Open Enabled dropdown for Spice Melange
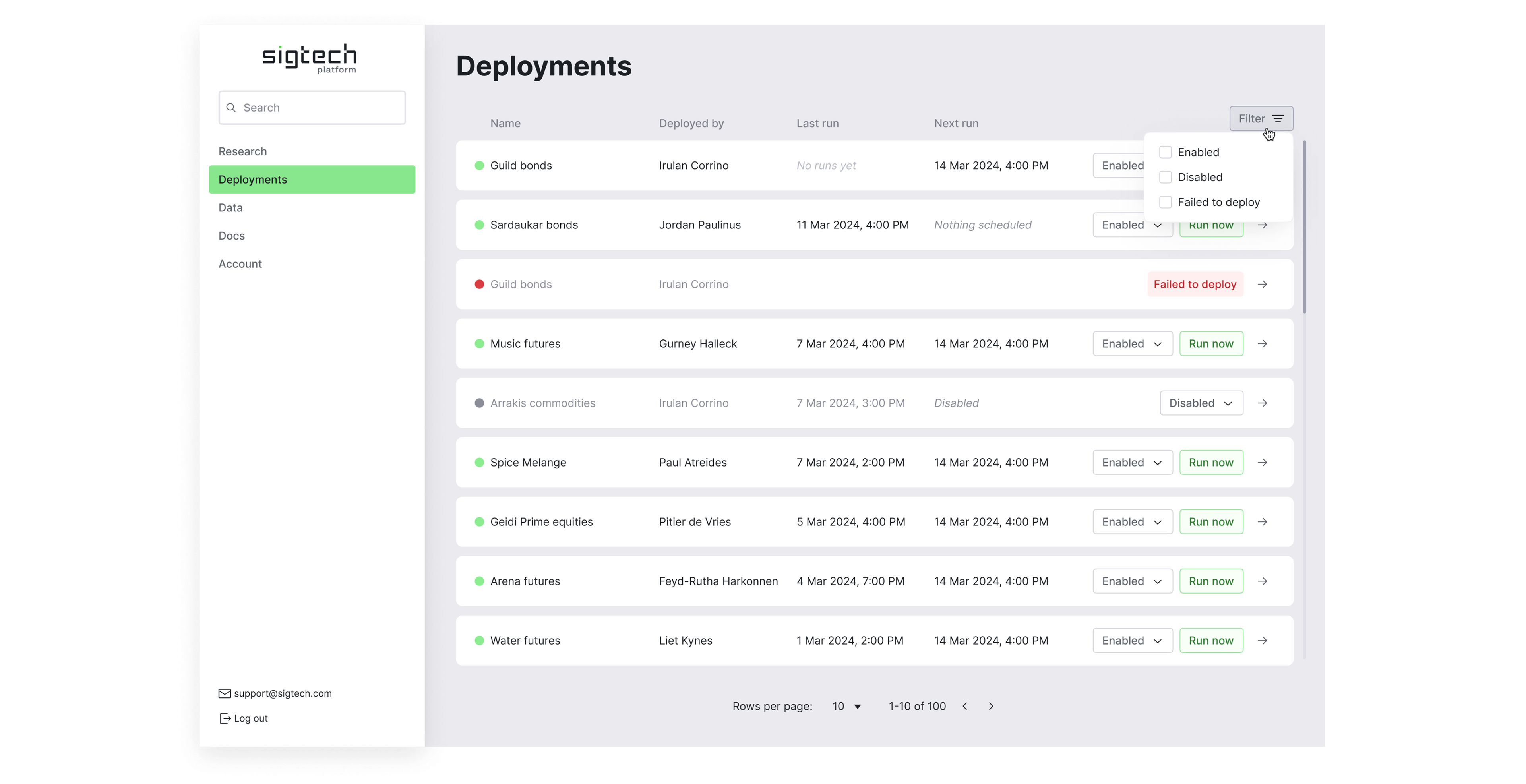1526x784 pixels. point(1132,462)
